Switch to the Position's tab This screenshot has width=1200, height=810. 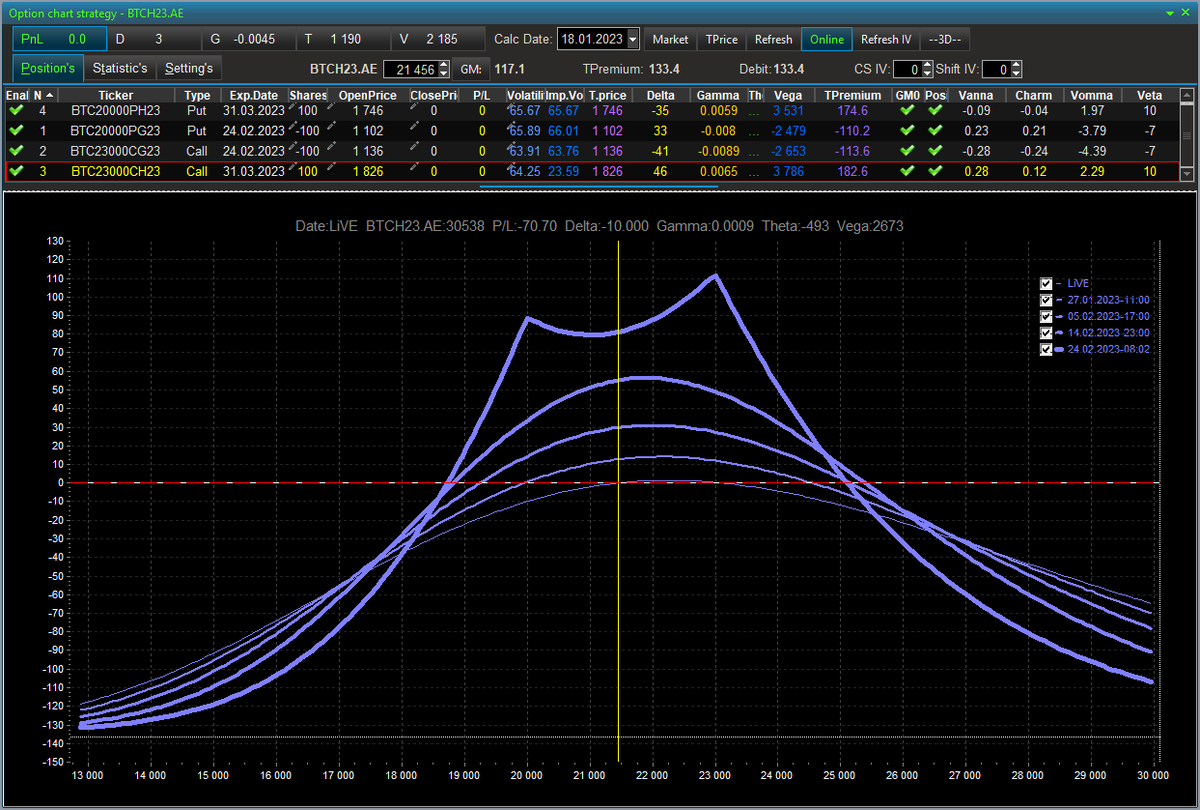[48, 68]
